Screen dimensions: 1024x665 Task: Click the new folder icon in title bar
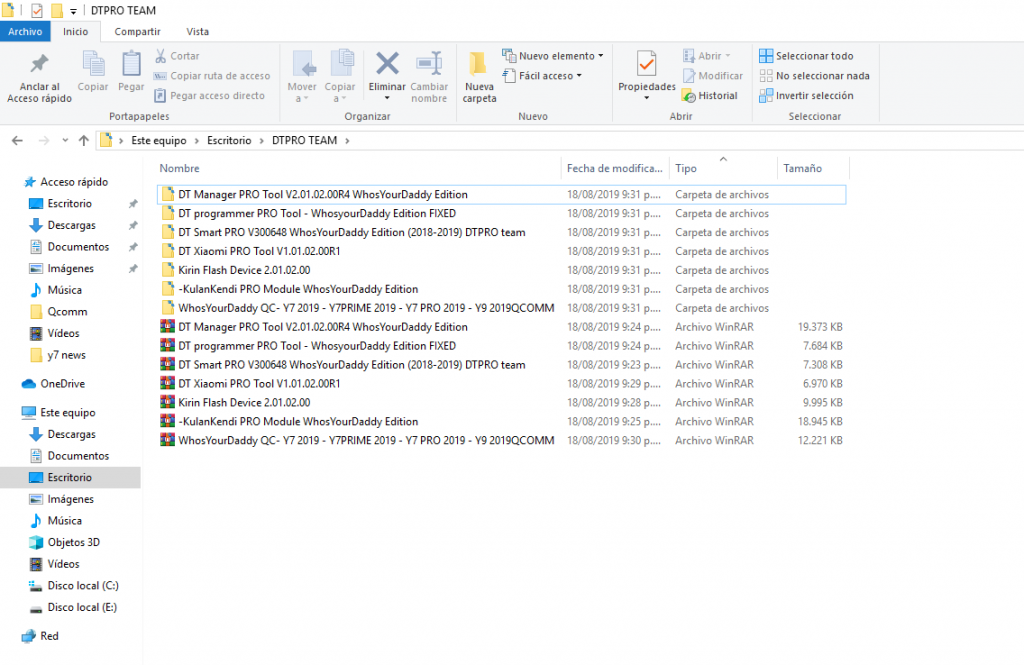(x=57, y=10)
